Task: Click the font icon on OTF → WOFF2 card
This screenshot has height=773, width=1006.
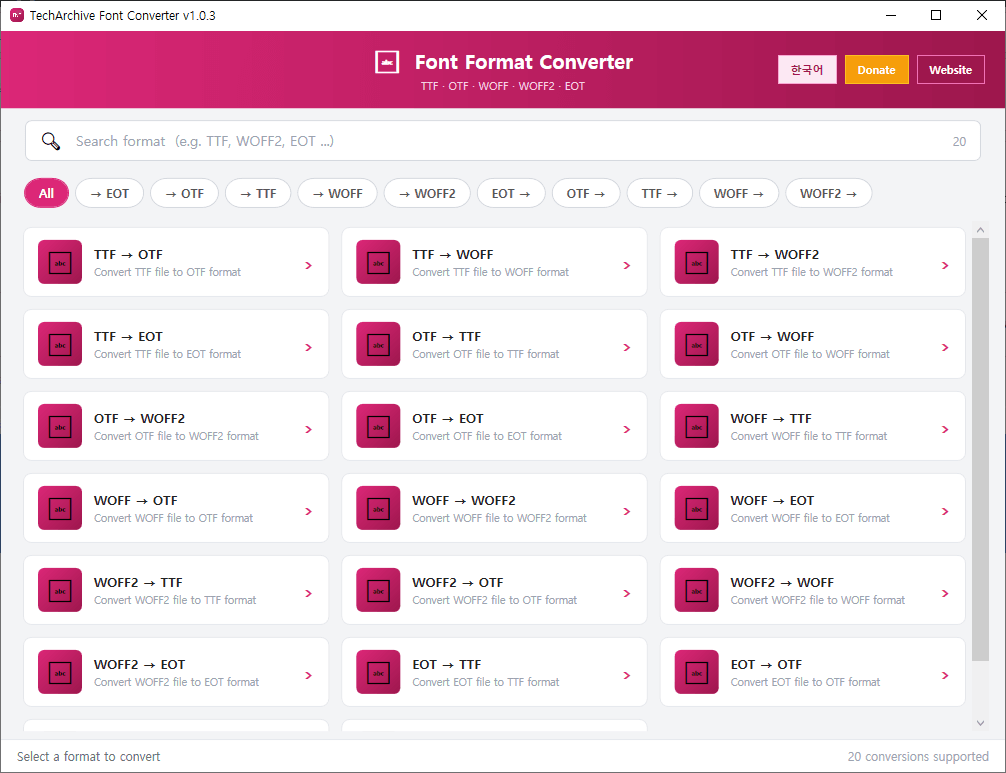Action: click(60, 426)
